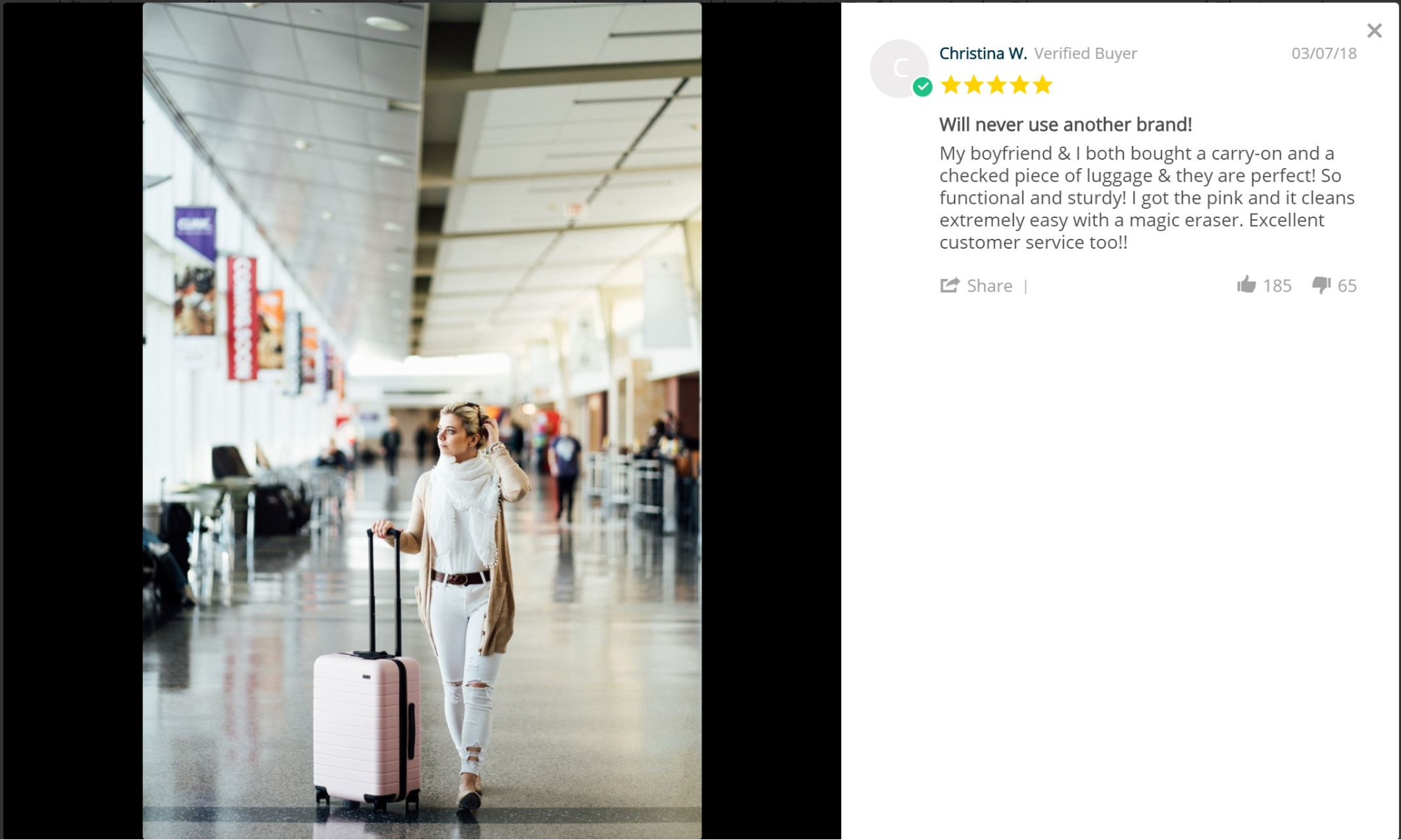Select the title Will never use another brand!
The width and height of the screenshot is (1401, 840).
tap(1065, 125)
